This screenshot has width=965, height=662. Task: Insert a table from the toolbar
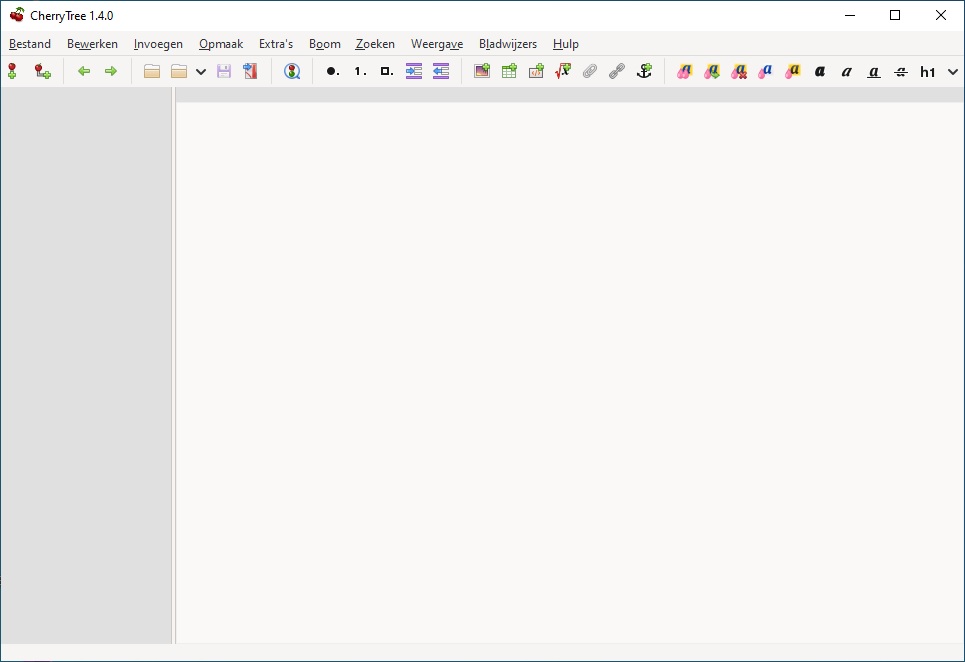coord(509,71)
